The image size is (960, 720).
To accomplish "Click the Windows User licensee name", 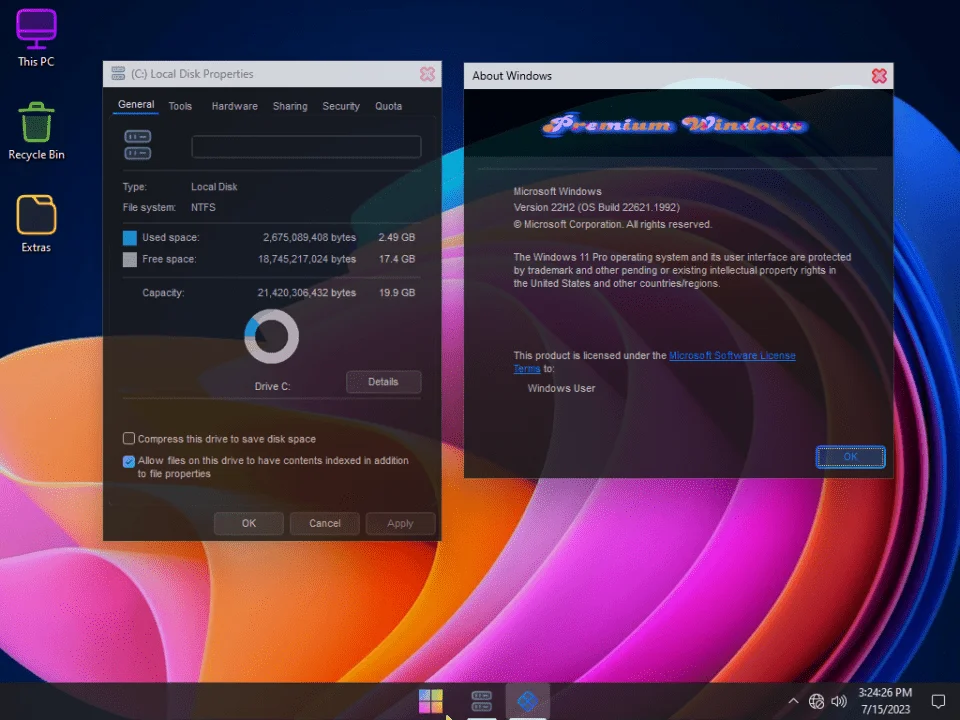I will point(561,388).
